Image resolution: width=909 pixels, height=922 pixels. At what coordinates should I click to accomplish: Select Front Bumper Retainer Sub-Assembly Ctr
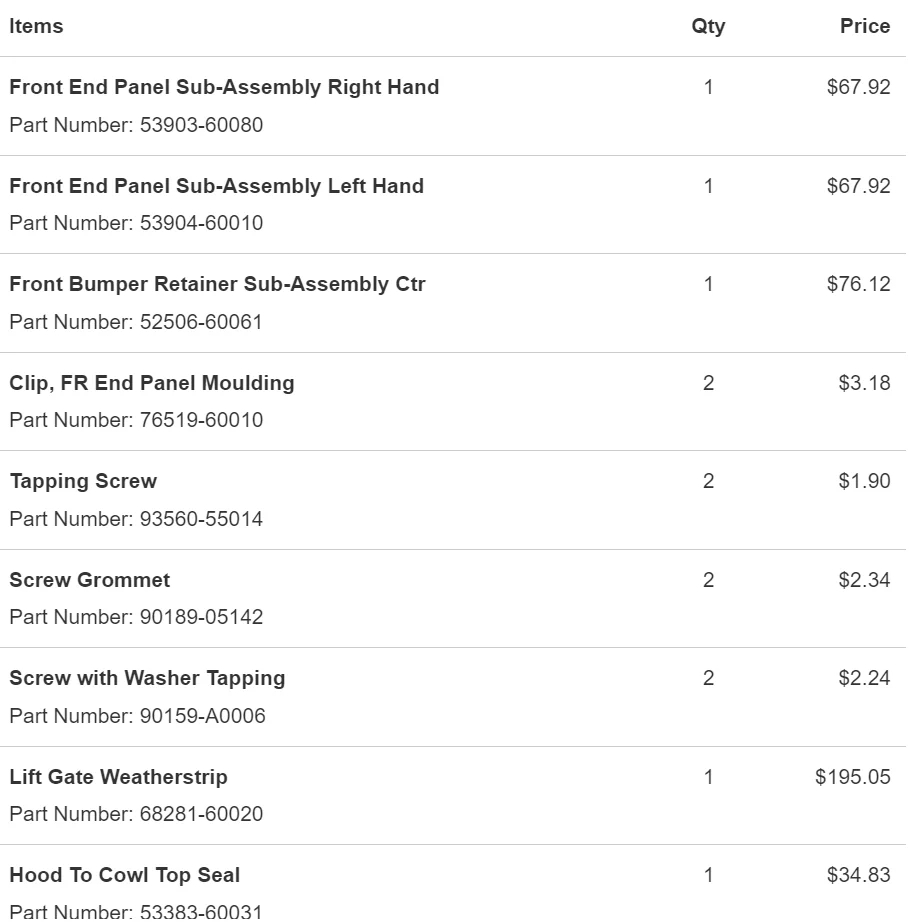[x=217, y=285]
